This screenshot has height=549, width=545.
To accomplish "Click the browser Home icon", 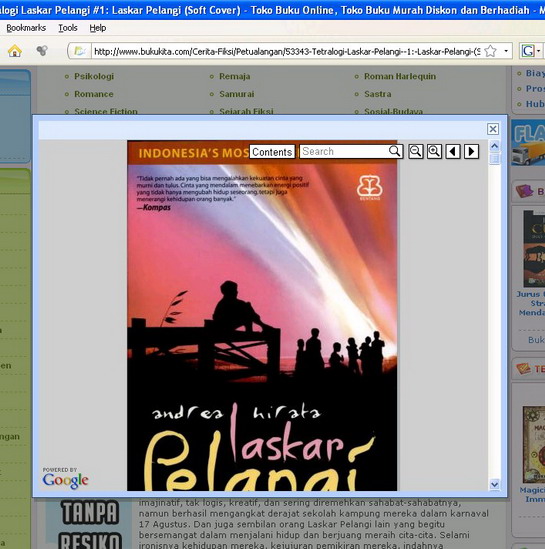I will pos(15,51).
